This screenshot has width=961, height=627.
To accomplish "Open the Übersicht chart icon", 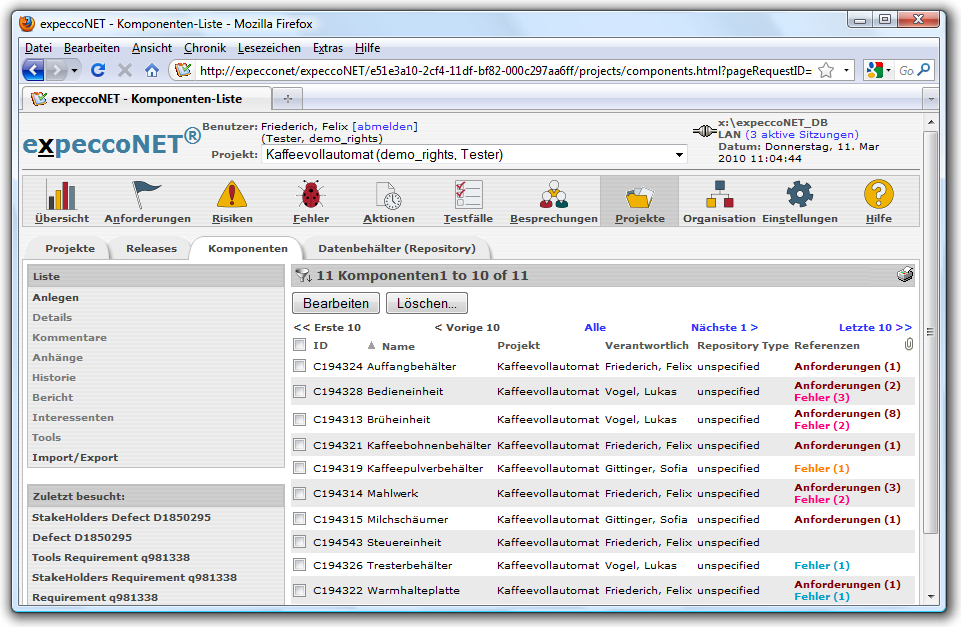I will coord(61,195).
